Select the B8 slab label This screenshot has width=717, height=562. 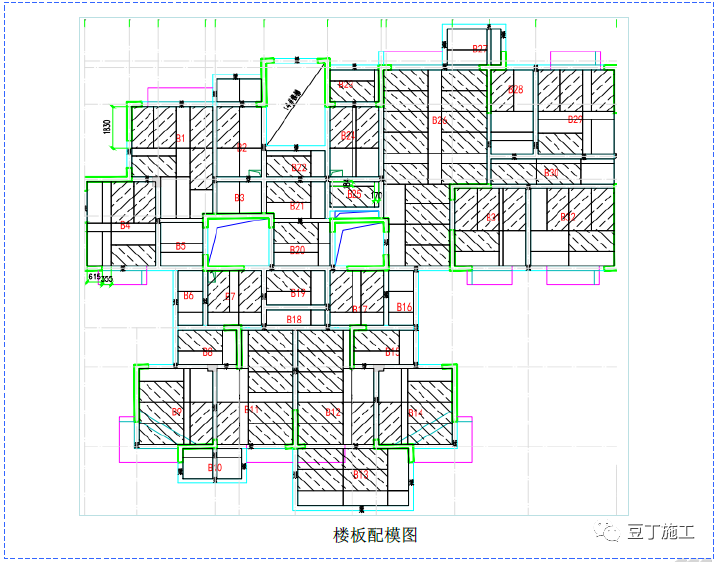(x=208, y=352)
